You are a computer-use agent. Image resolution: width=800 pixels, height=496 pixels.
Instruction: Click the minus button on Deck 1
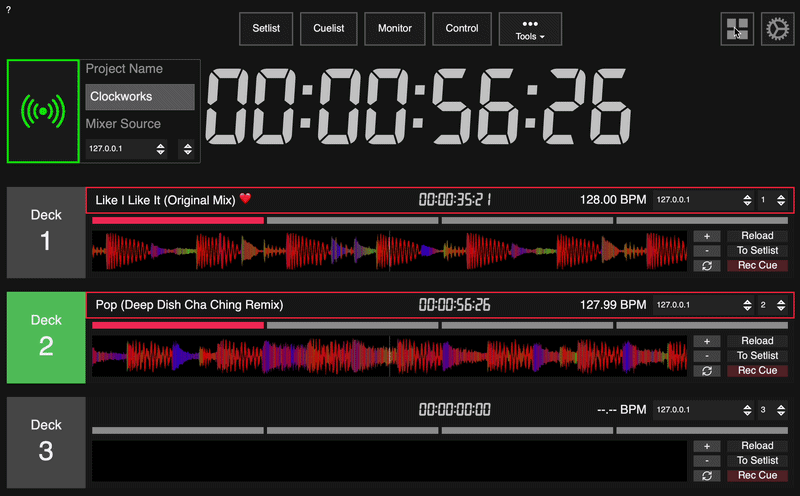coord(707,251)
